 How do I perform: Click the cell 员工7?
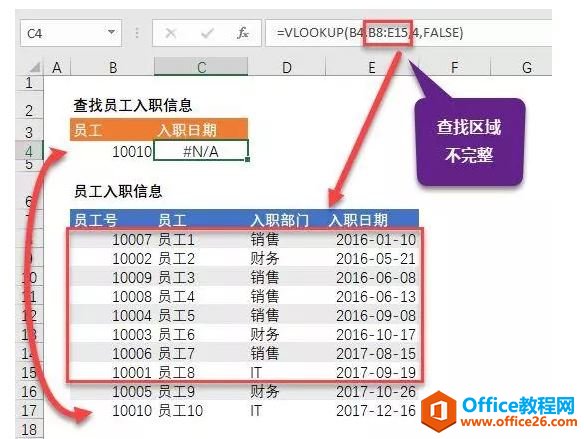coord(176,353)
